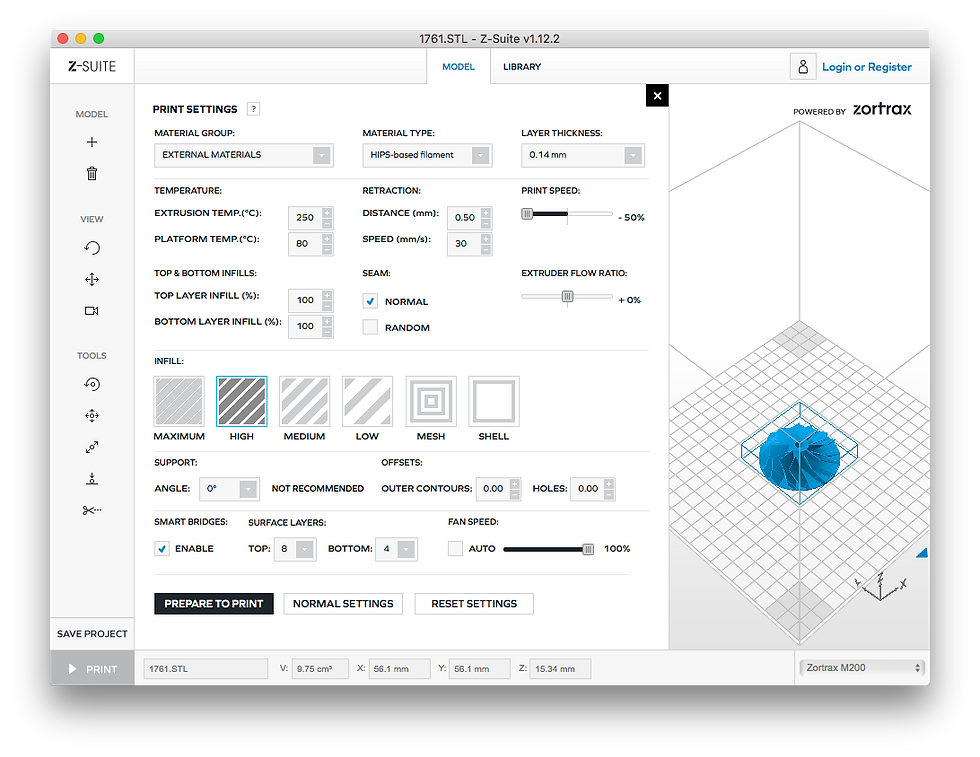Toggle the Random seam checkbox

click(370, 327)
